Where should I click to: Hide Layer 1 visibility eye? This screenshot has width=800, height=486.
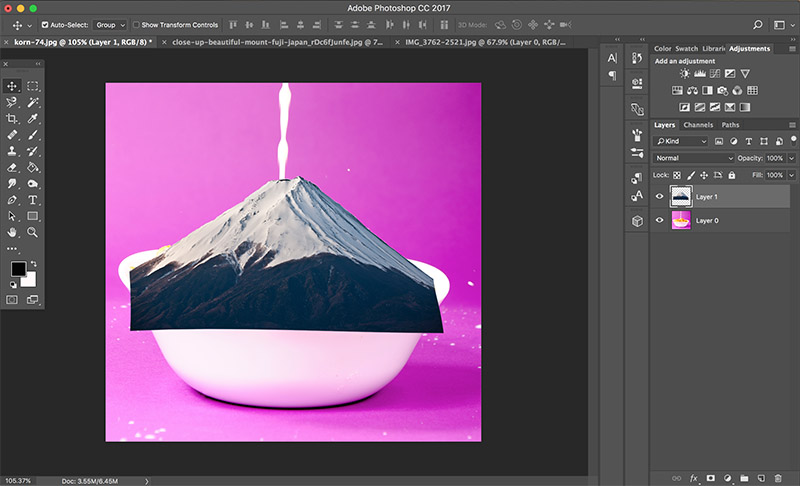click(659, 196)
